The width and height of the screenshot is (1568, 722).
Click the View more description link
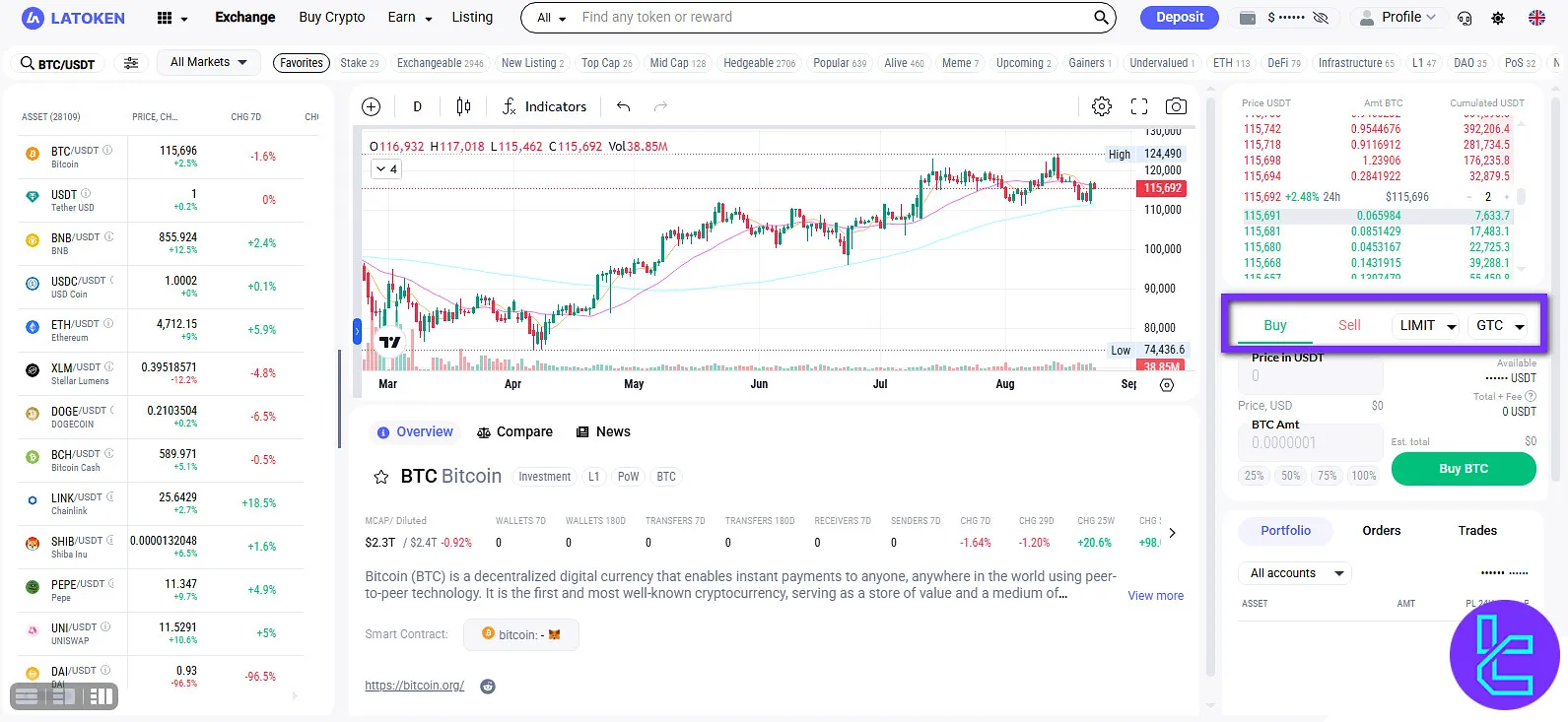point(1155,596)
